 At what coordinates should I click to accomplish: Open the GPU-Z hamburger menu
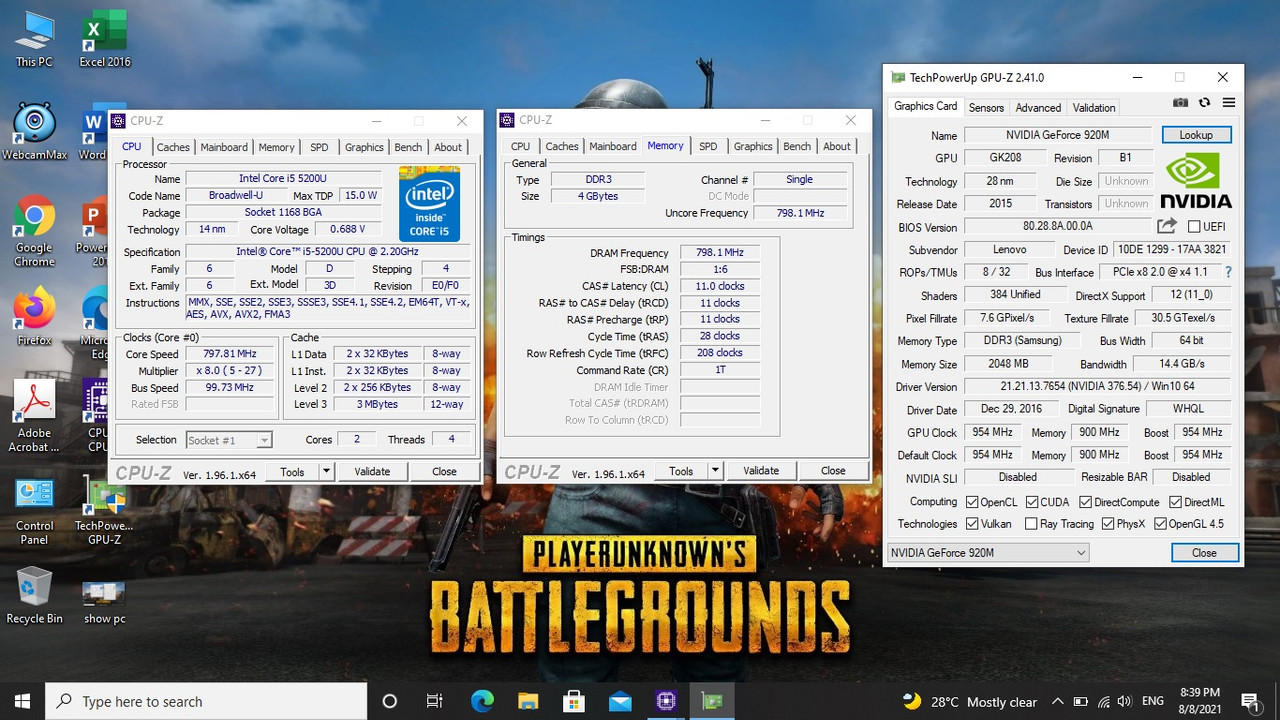(1229, 103)
